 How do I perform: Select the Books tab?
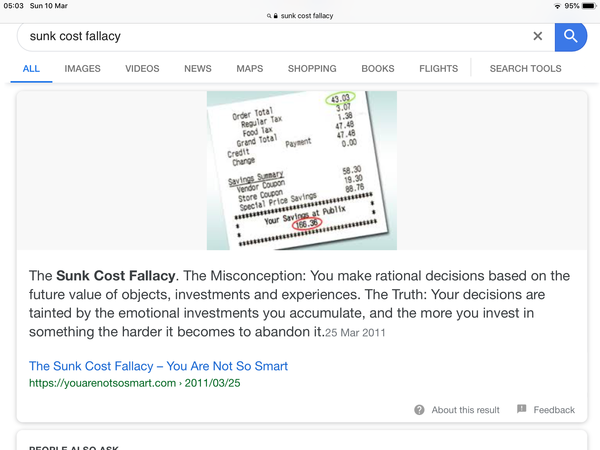click(x=378, y=68)
